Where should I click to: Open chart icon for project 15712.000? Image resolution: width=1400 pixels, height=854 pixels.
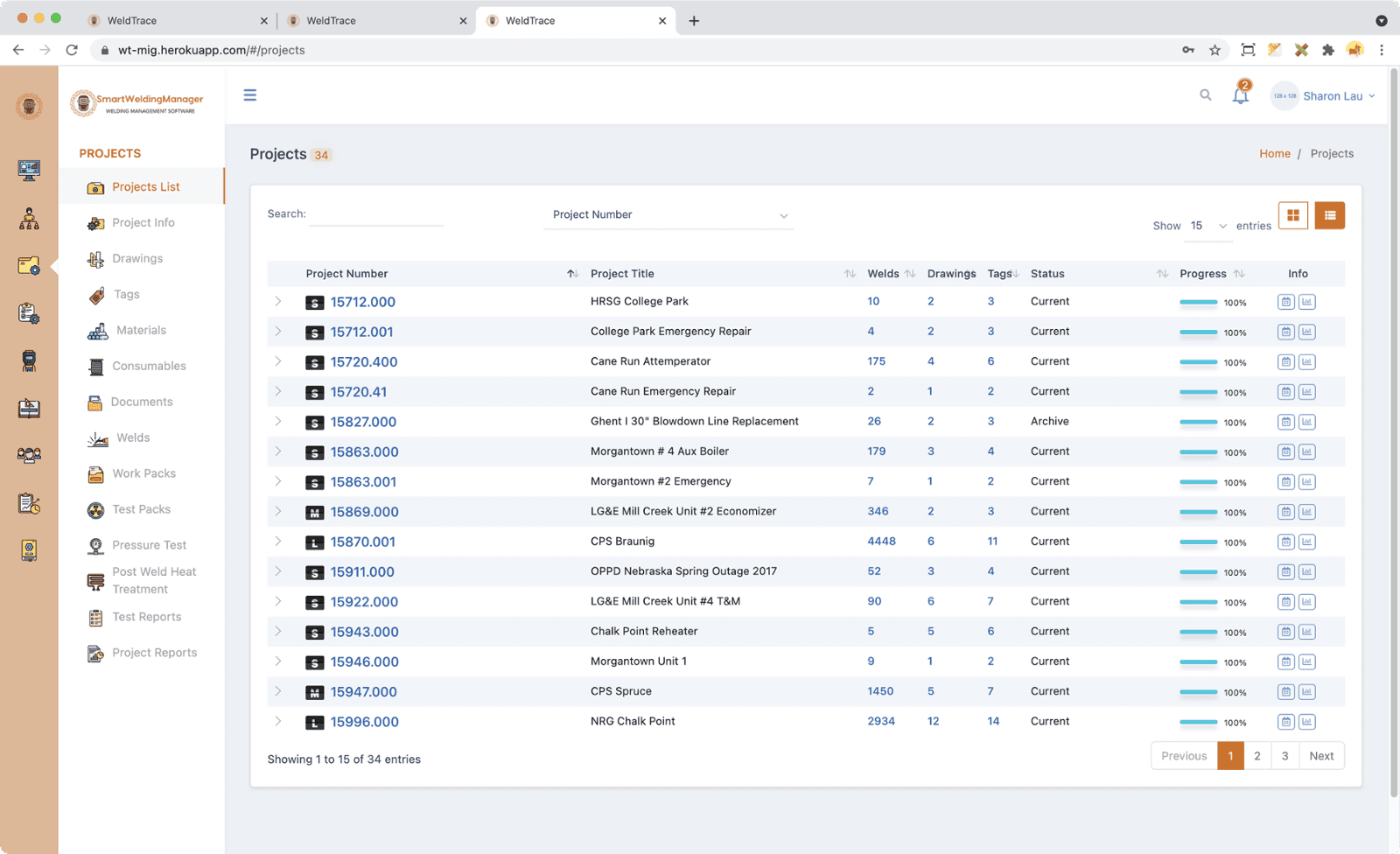(x=1306, y=302)
